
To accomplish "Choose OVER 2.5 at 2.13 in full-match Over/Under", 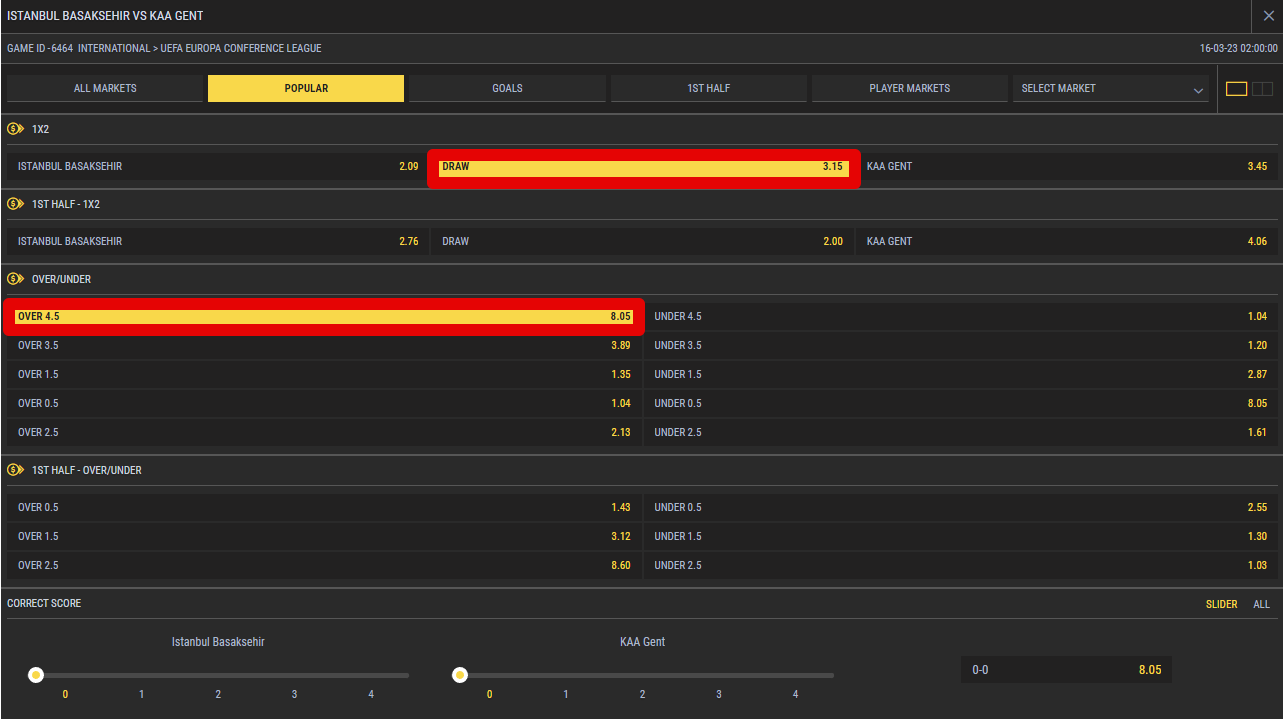I will [x=324, y=432].
